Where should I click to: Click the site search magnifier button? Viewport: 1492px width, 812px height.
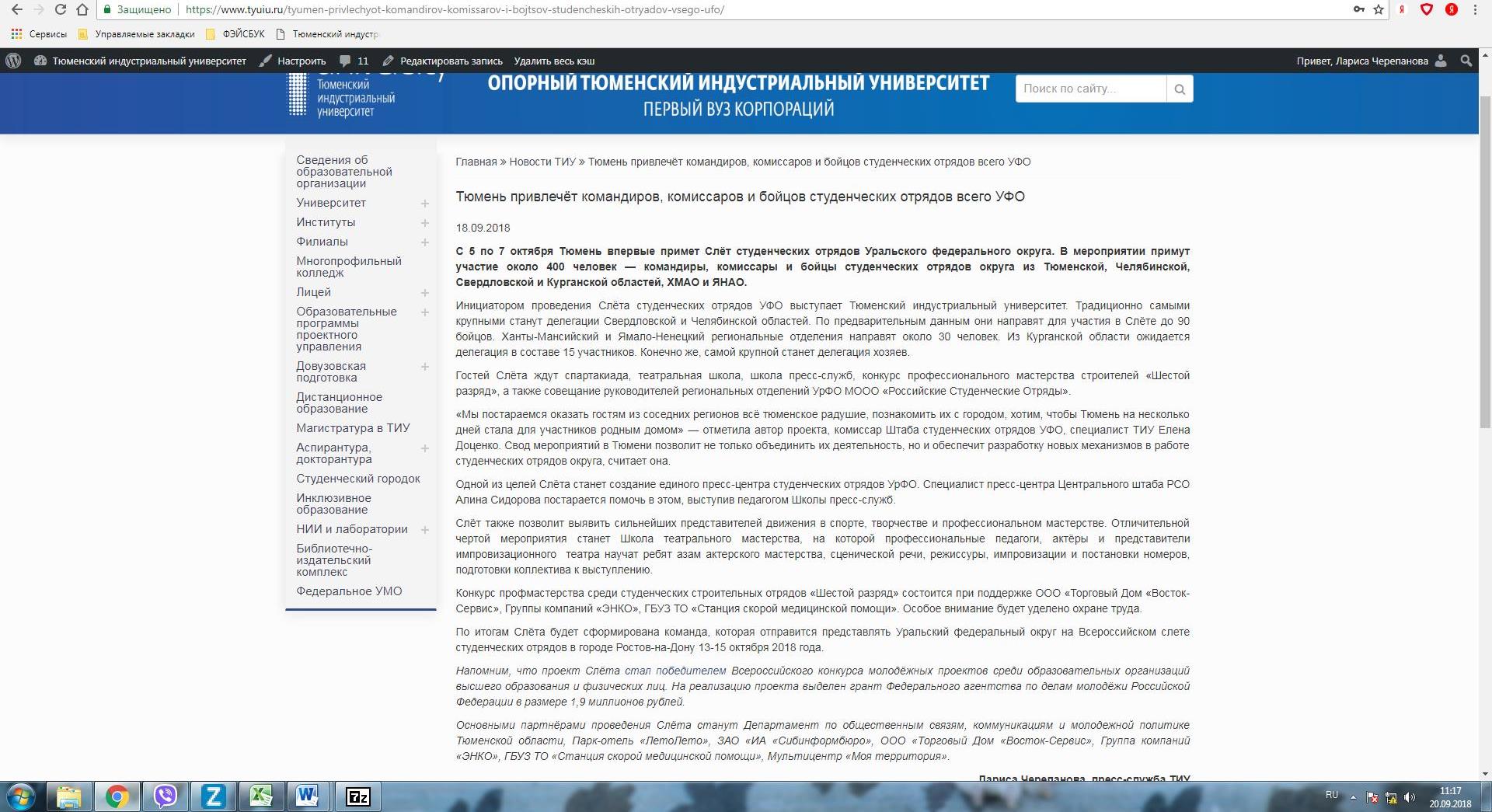pos(1179,89)
